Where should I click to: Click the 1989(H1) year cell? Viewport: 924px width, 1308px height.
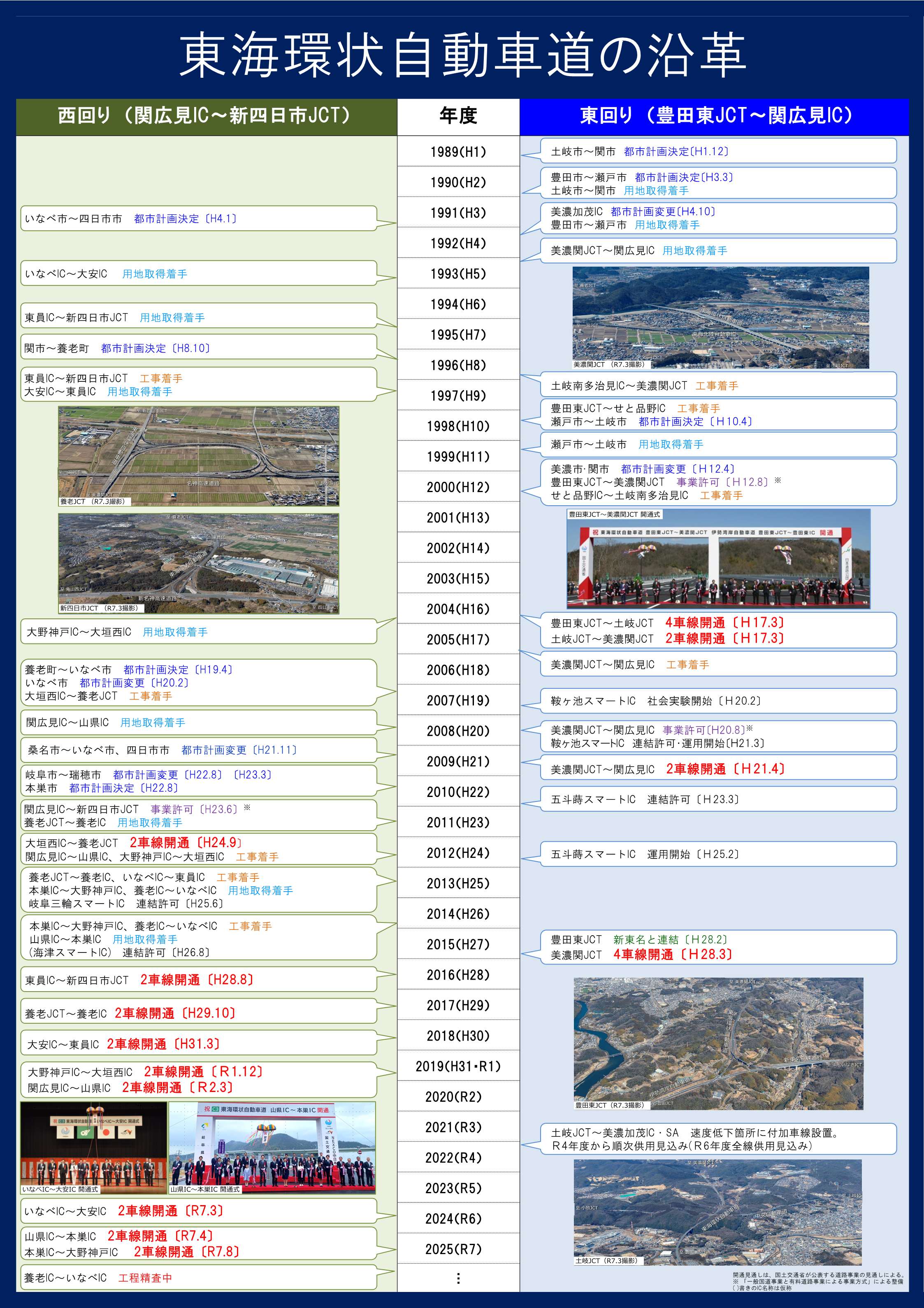[458, 151]
